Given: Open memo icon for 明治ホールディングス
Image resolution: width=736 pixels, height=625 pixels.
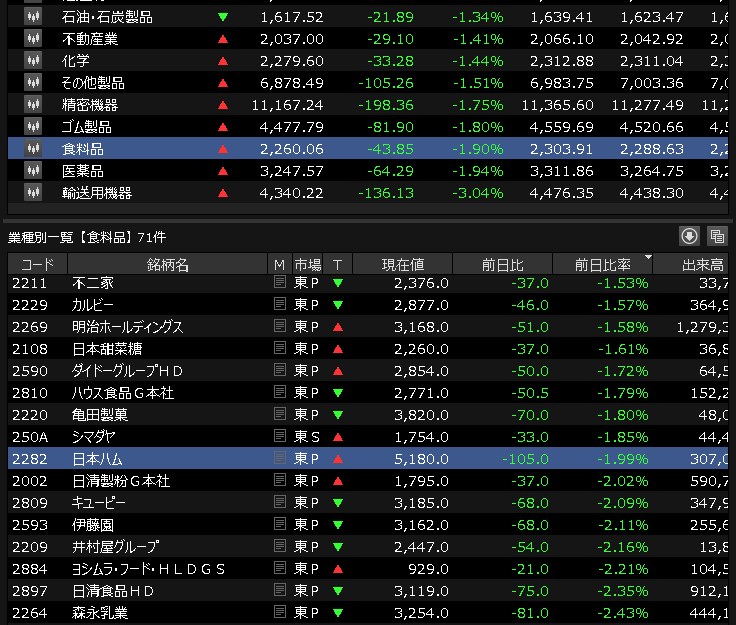Looking at the screenshot, I should tap(280, 326).
